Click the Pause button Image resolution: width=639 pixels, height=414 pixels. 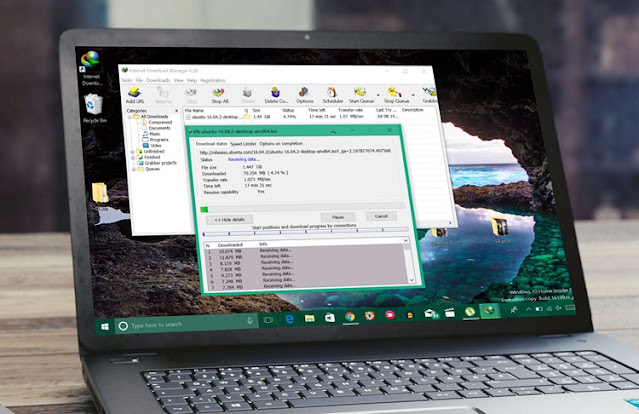click(338, 217)
